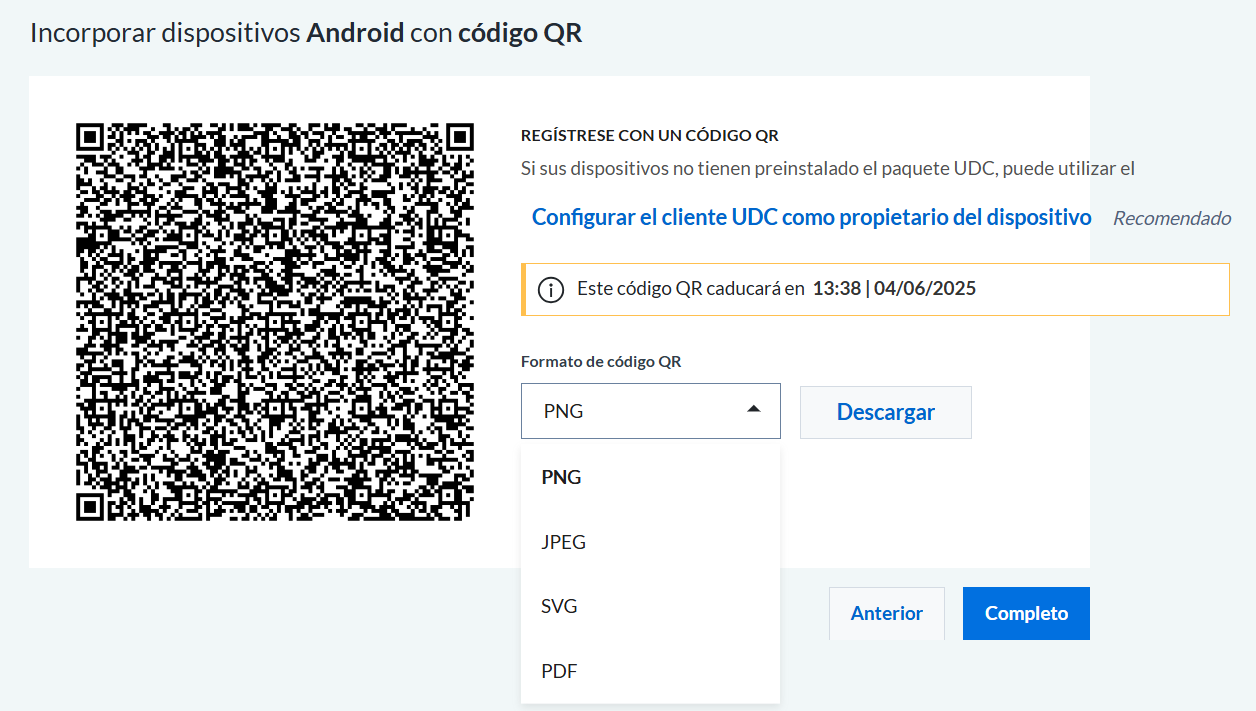Finish by clicking the Completo button

1026,613
